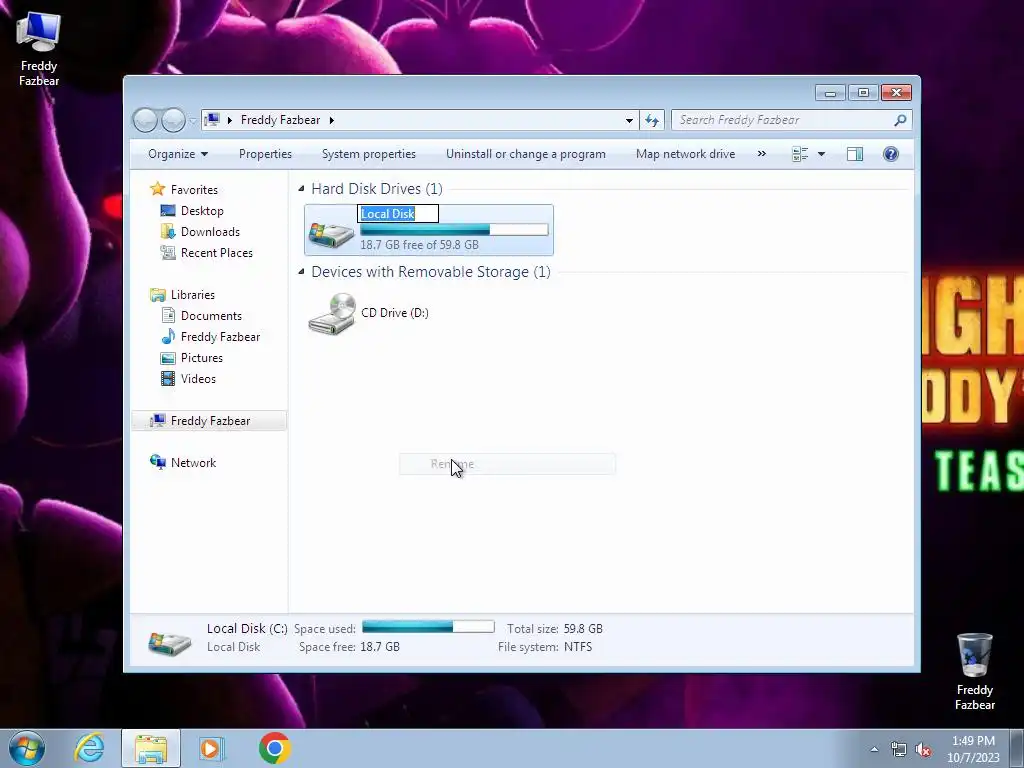Click the Recent Places icon
This screenshot has width=1024, height=768.
click(168, 253)
